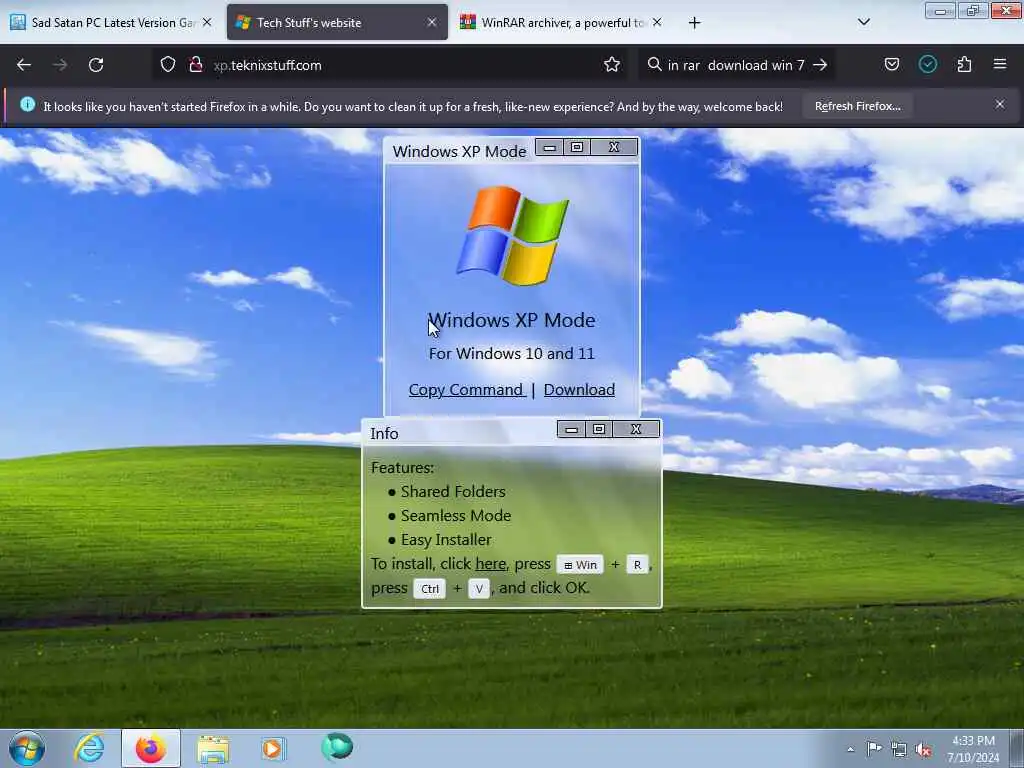Show hidden tray icons arrow
Image resolution: width=1024 pixels, height=768 pixels.
point(850,749)
